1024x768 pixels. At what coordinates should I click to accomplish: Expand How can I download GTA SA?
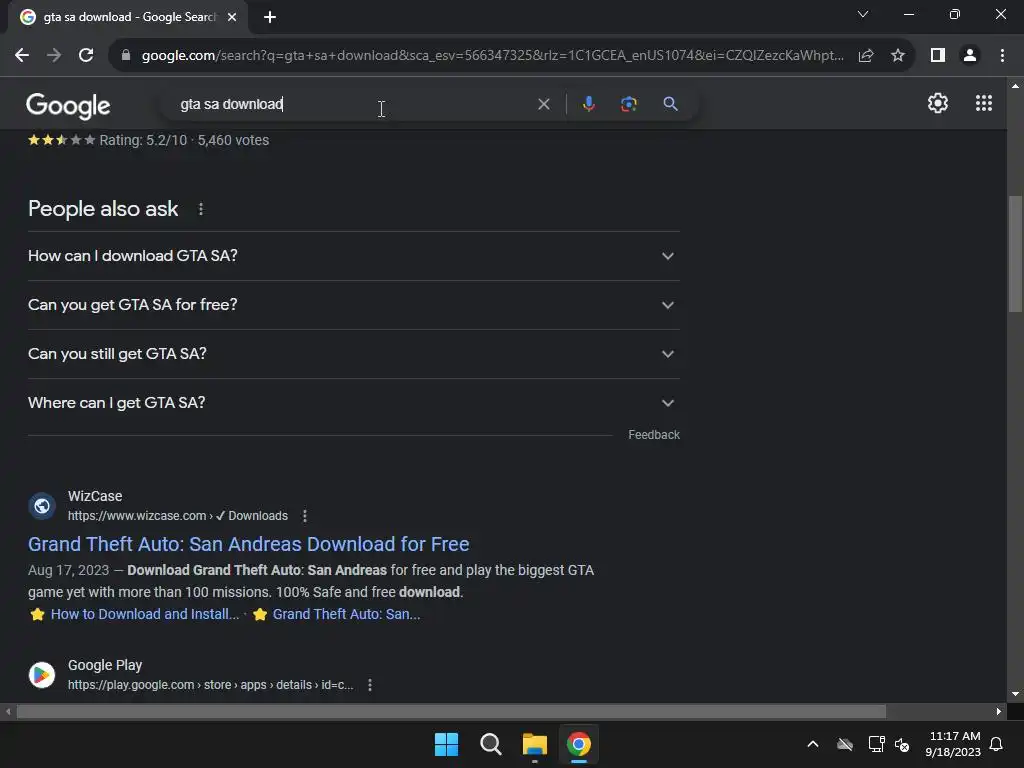tap(354, 256)
